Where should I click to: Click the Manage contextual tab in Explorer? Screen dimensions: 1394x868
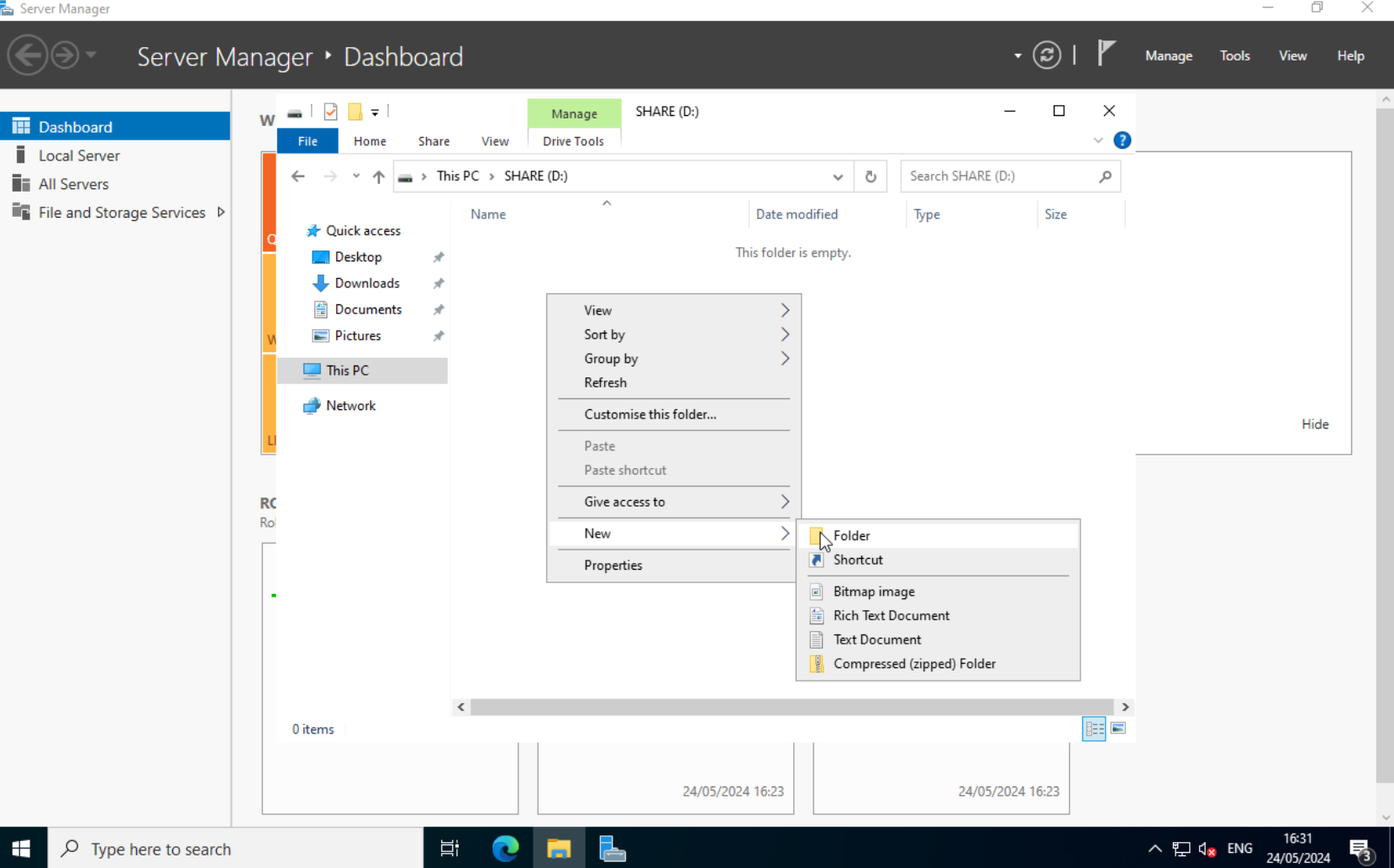coord(575,113)
